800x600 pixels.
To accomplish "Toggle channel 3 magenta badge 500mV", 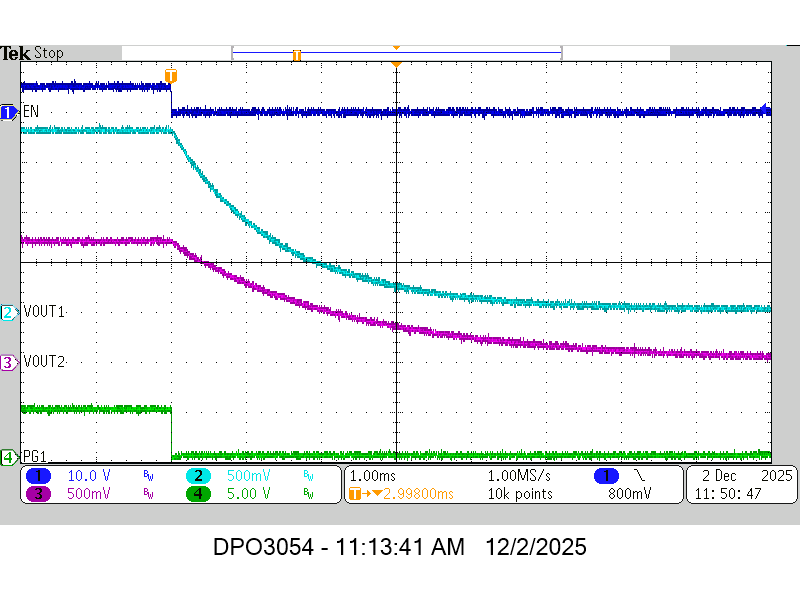I will click(39, 493).
